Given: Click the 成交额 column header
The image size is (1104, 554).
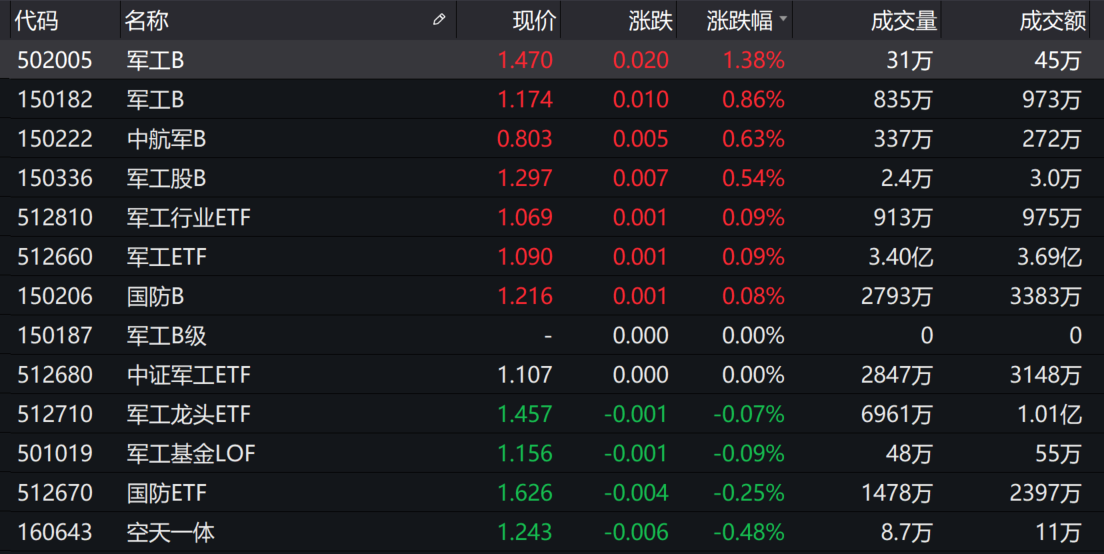Looking at the screenshot, I should [1050, 20].
